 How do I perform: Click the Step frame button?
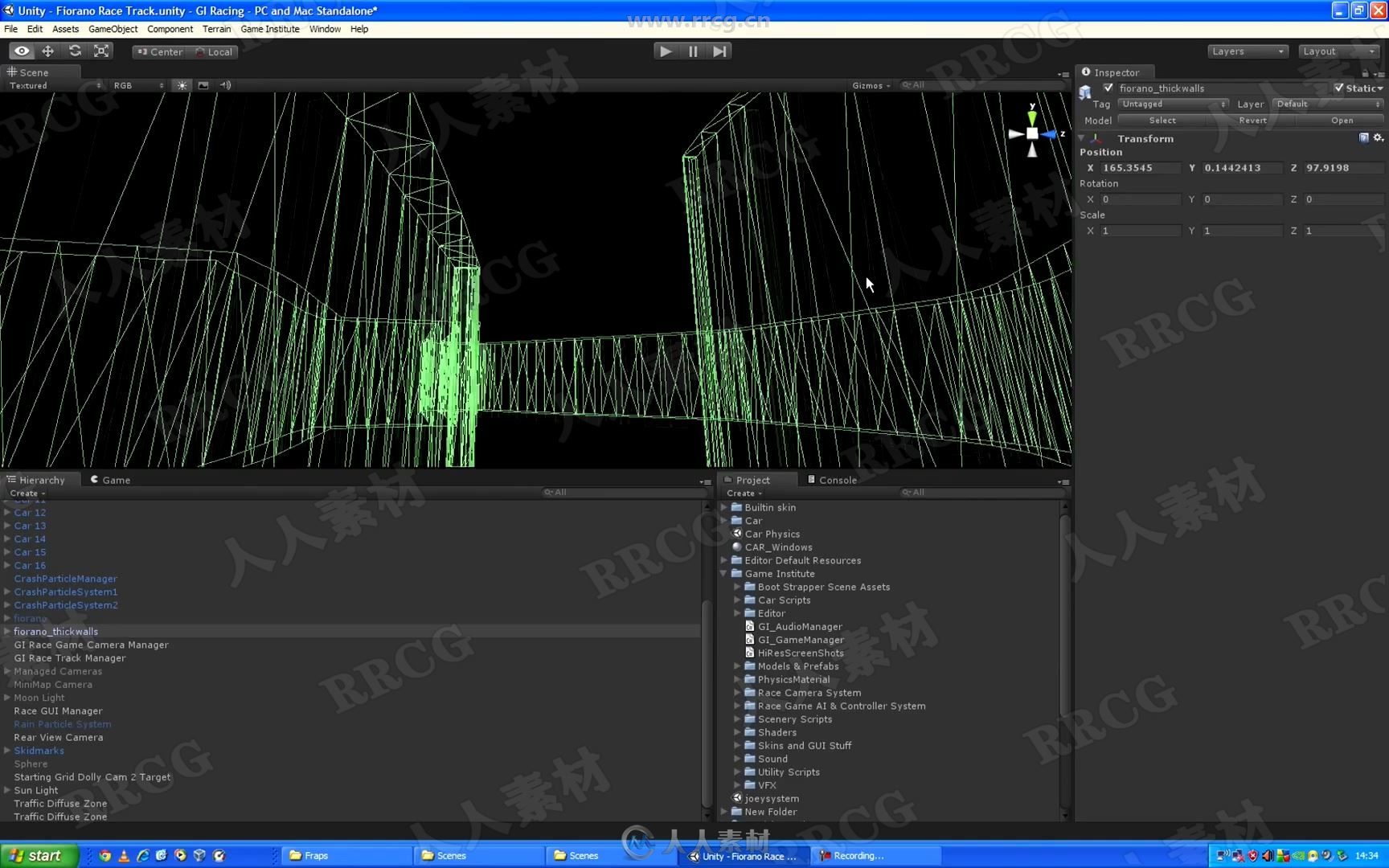[719, 51]
